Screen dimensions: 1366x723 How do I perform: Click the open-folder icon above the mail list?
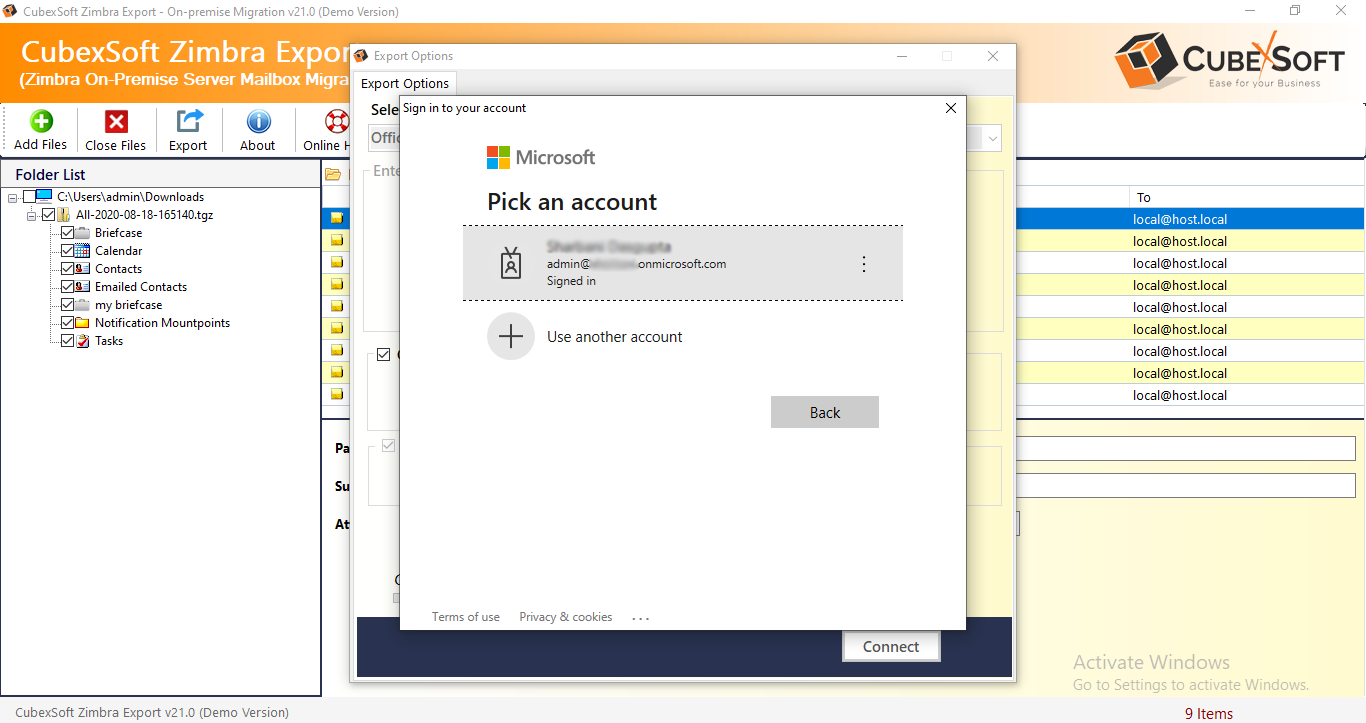[333, 175]
